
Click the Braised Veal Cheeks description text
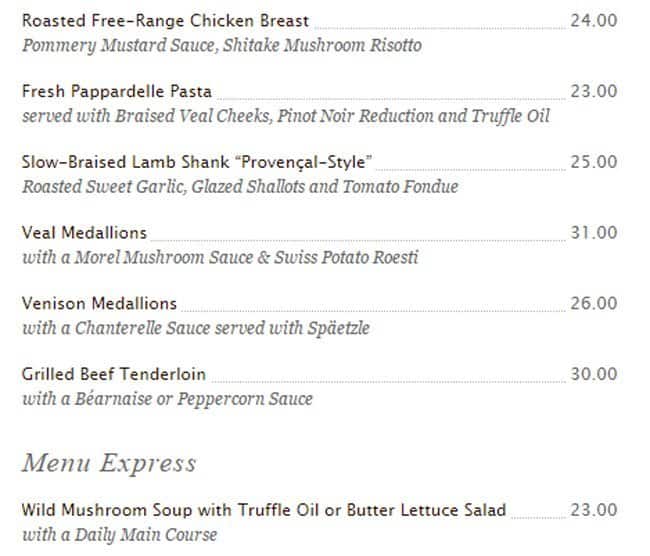tap(285, 116)
